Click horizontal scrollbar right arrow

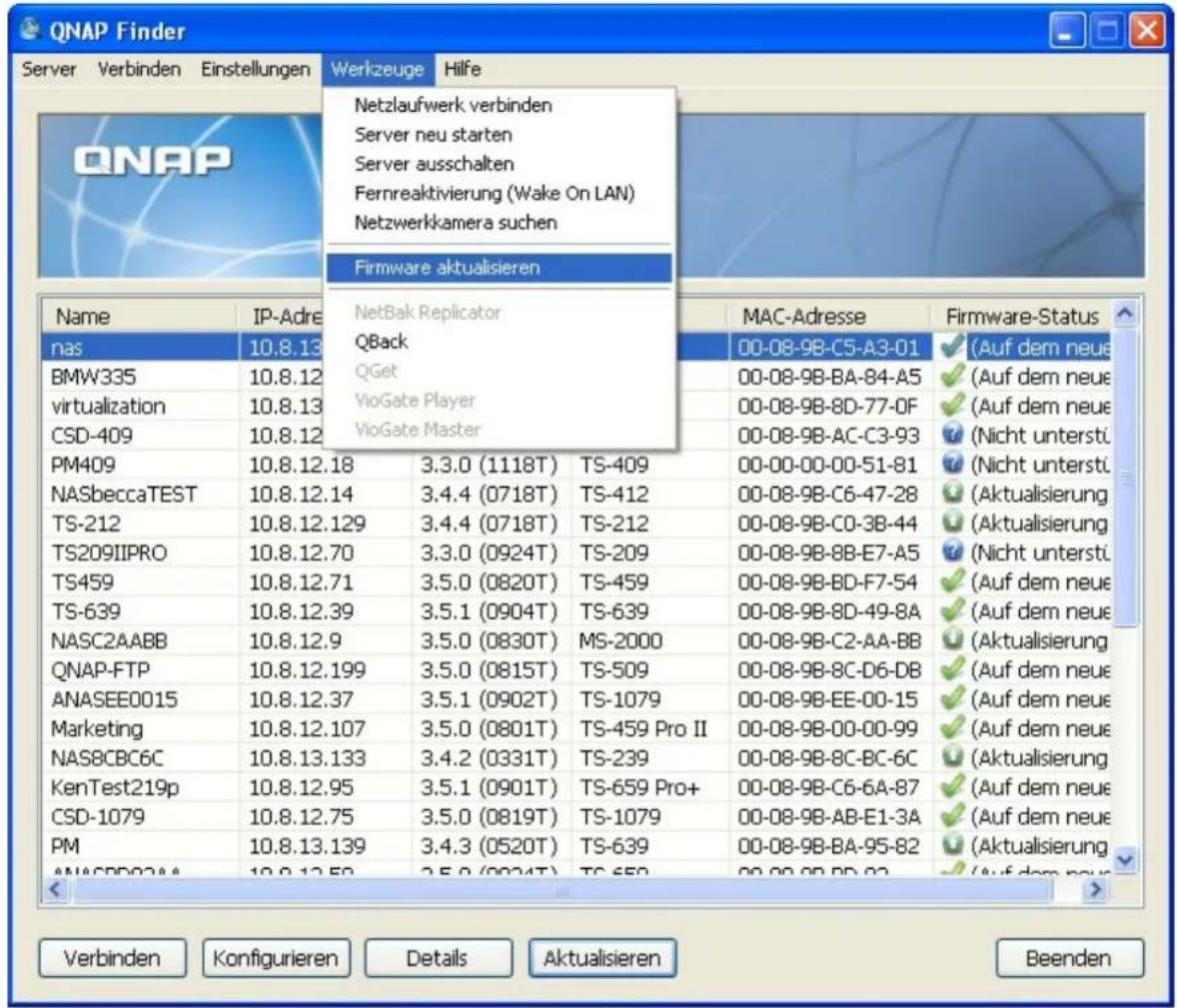point(1096,889)
